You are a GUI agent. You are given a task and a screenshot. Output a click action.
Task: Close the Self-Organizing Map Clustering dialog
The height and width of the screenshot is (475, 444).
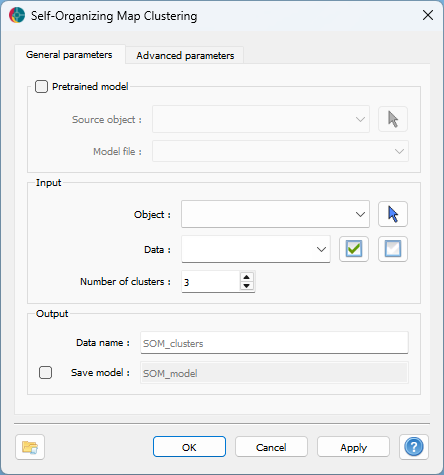(428, 15)
